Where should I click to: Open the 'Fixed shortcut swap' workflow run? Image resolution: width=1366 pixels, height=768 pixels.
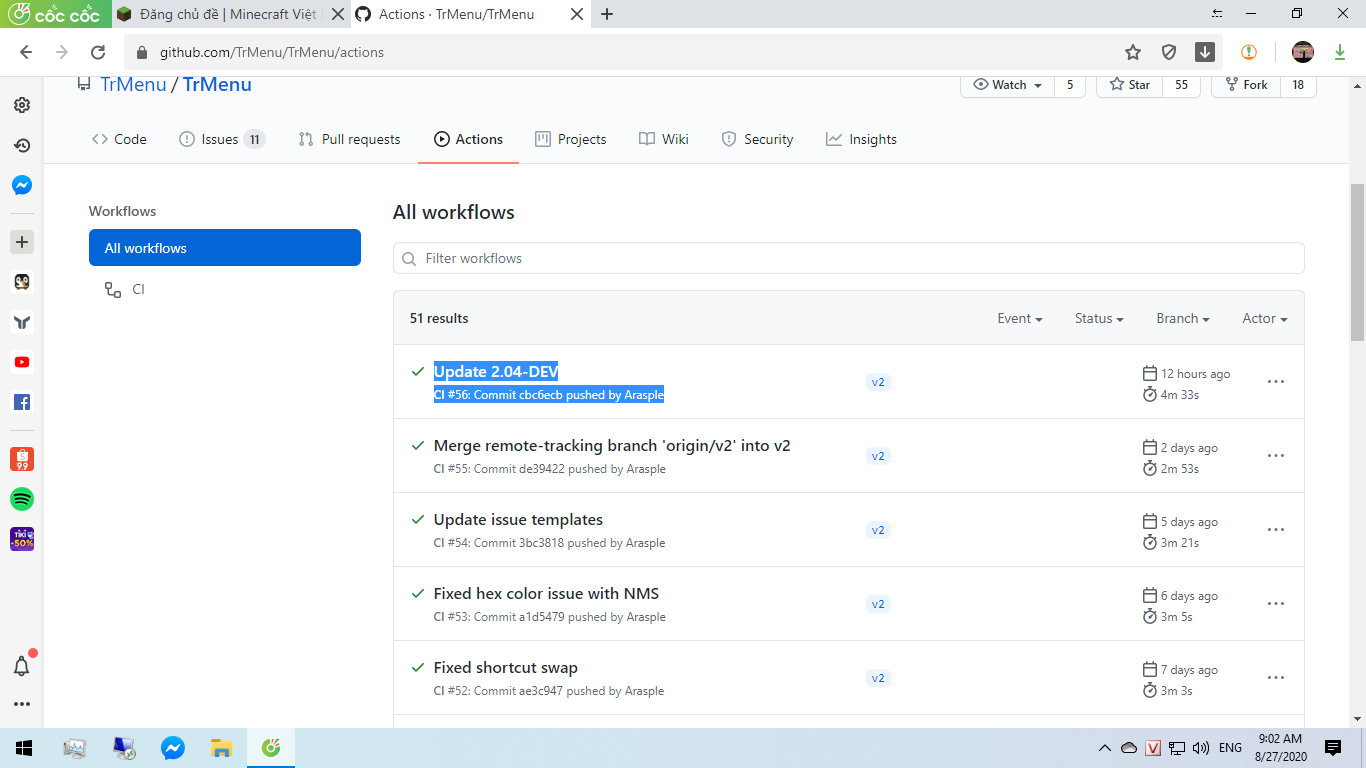(505, 668)
